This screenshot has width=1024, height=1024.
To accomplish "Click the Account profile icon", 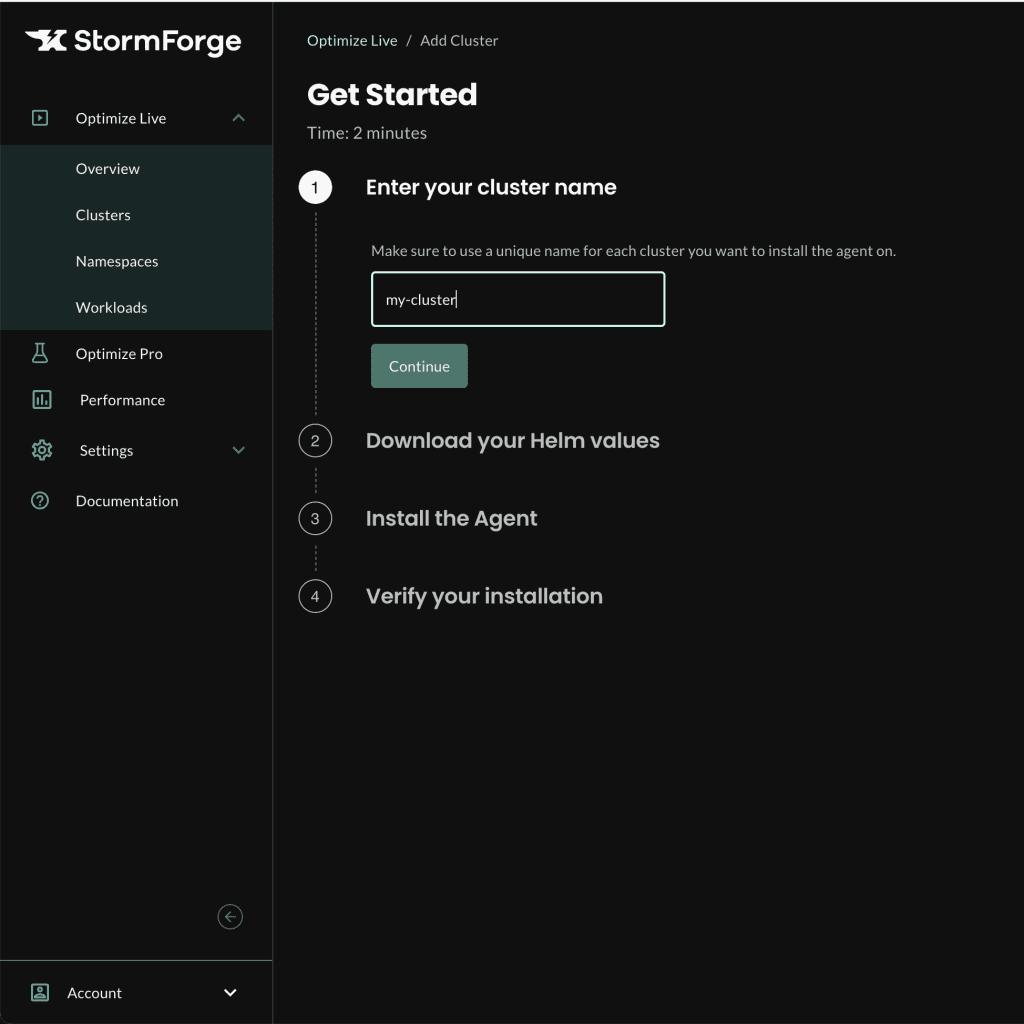I will point(40,993).
